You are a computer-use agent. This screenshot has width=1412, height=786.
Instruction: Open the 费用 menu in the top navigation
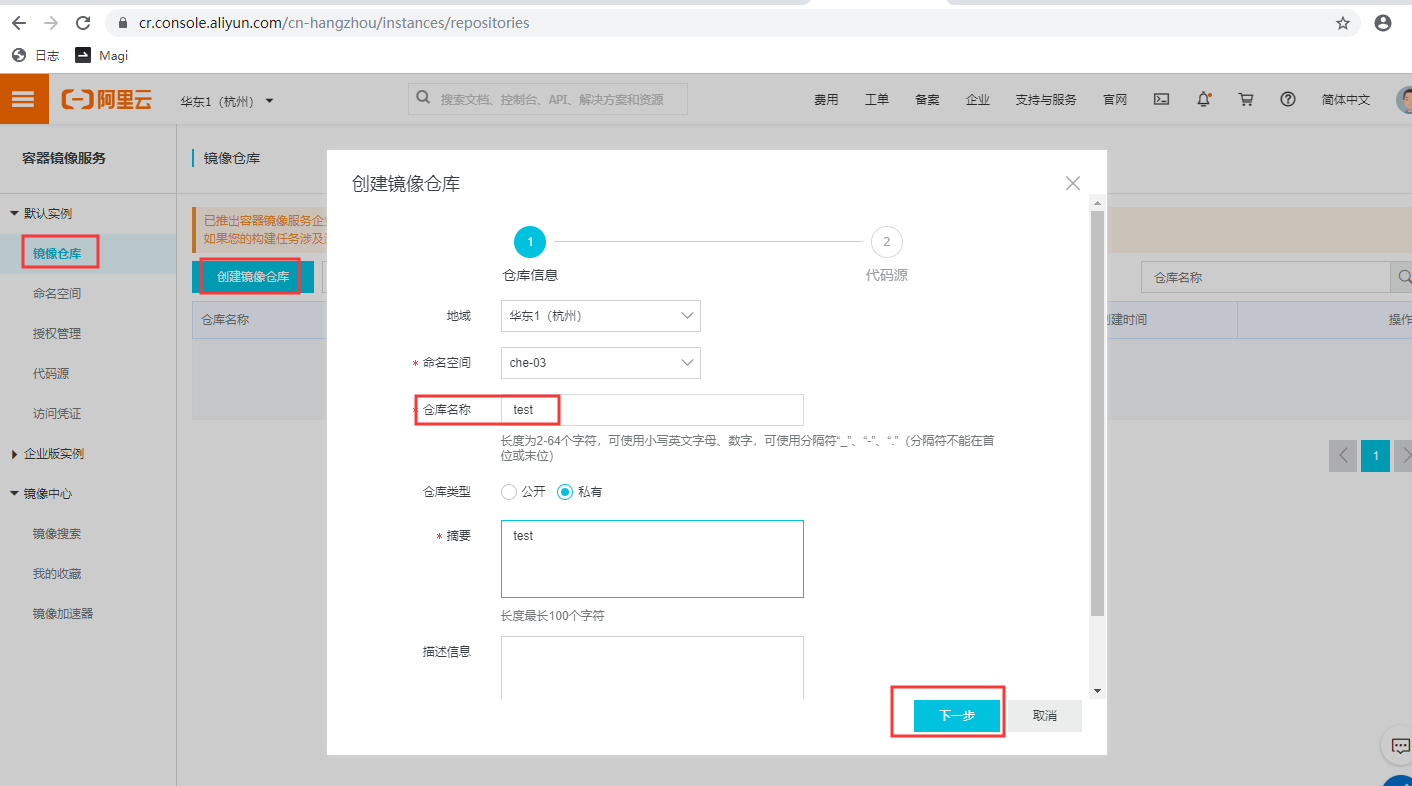tap(826, 99)
